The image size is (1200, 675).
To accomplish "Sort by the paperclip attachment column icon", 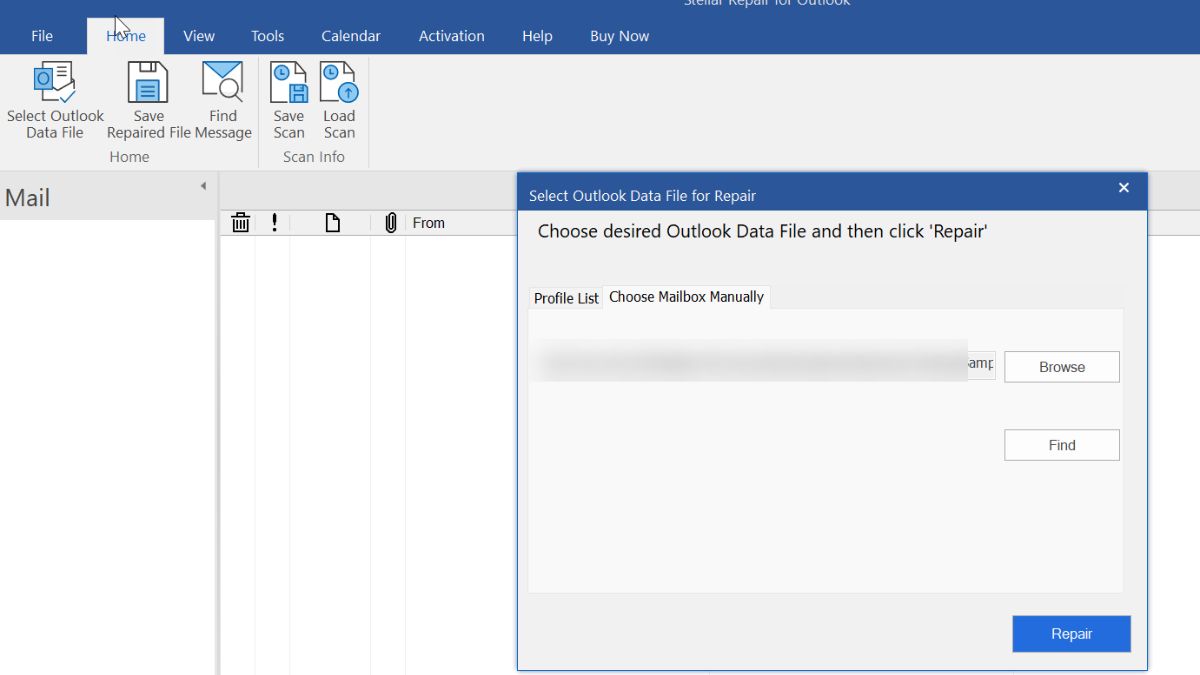I will [391, 223].
